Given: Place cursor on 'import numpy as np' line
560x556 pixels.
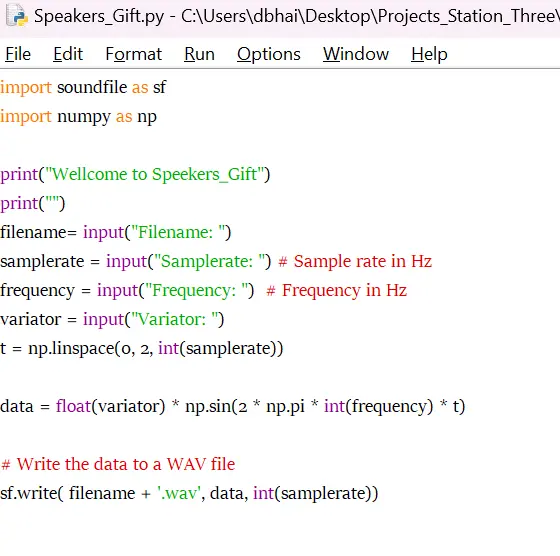Looking at the screenshot, I should click(x=78, y=117).
